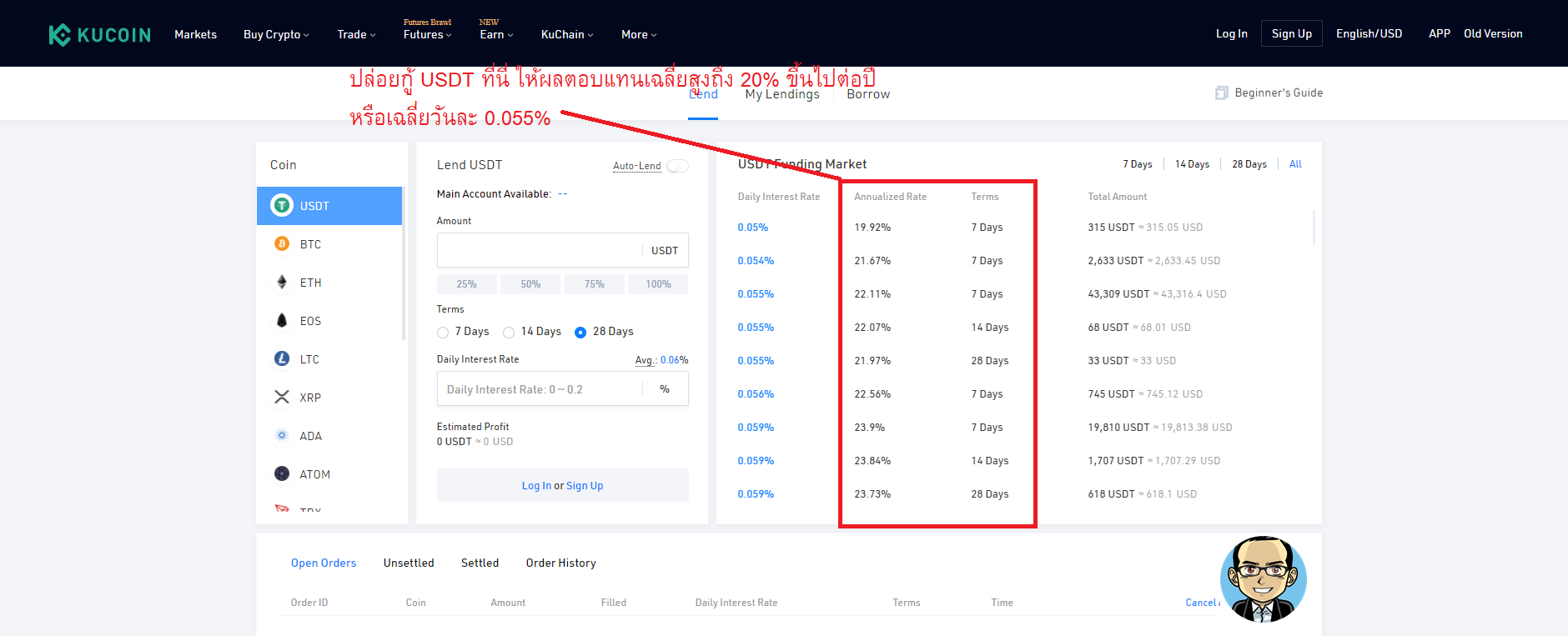Viewport: 1568px width, 636px height.
Task: Click the 0.05% daily interest rate
Action: coord(752,228)
